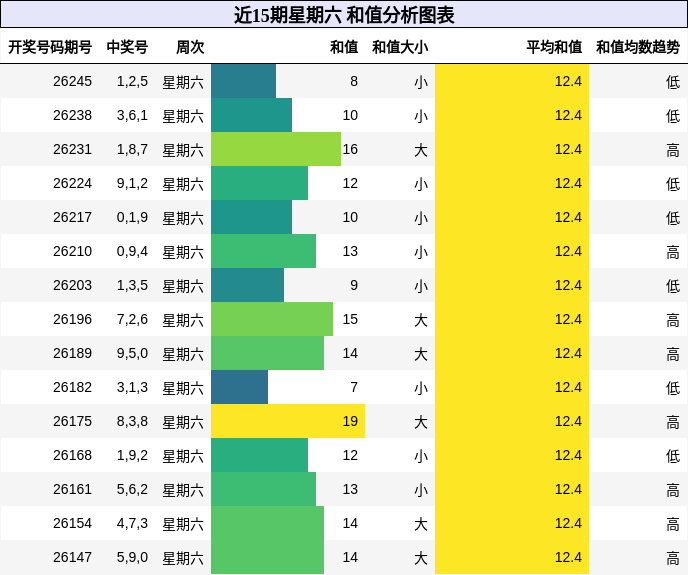Click the 12.4 average in row 26189
688x575 pixels.
[x=568, y=353]
